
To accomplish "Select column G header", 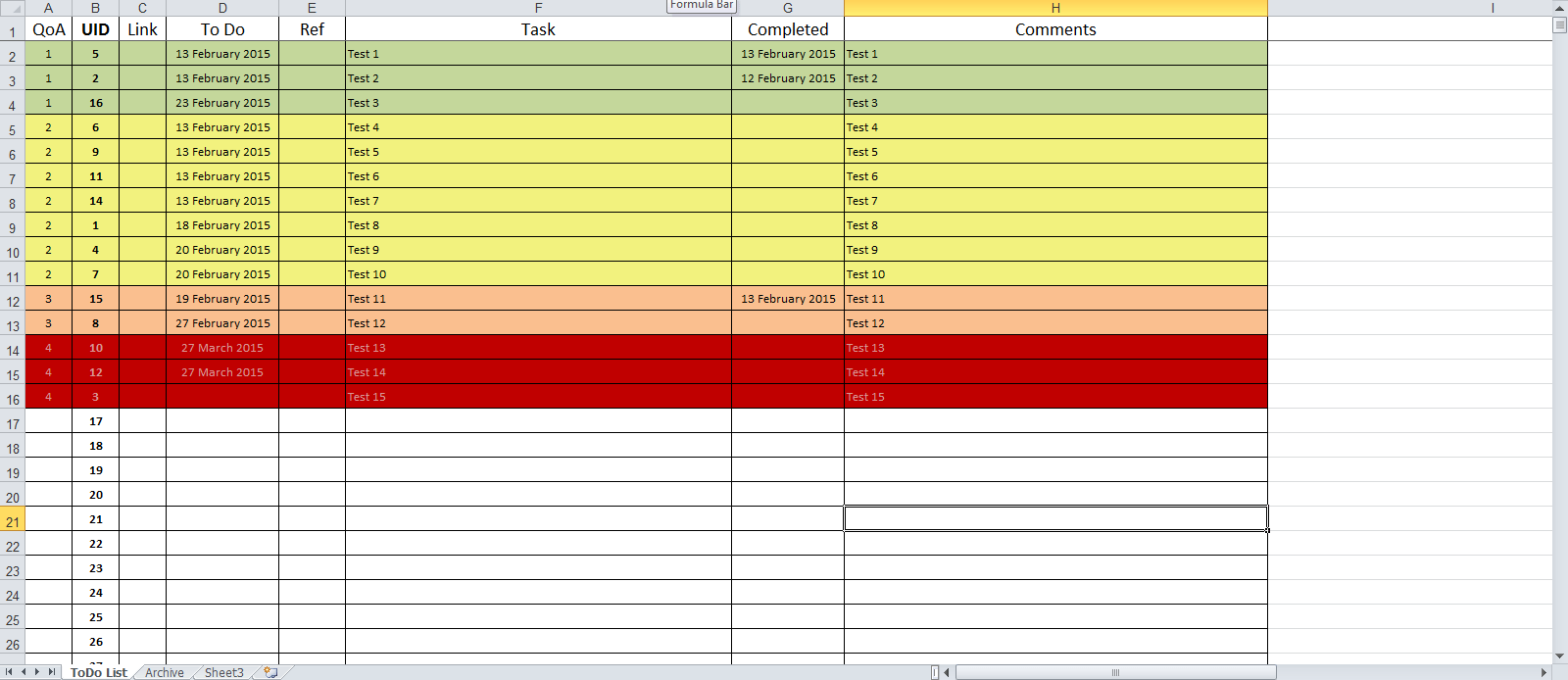I will point(788,8).
